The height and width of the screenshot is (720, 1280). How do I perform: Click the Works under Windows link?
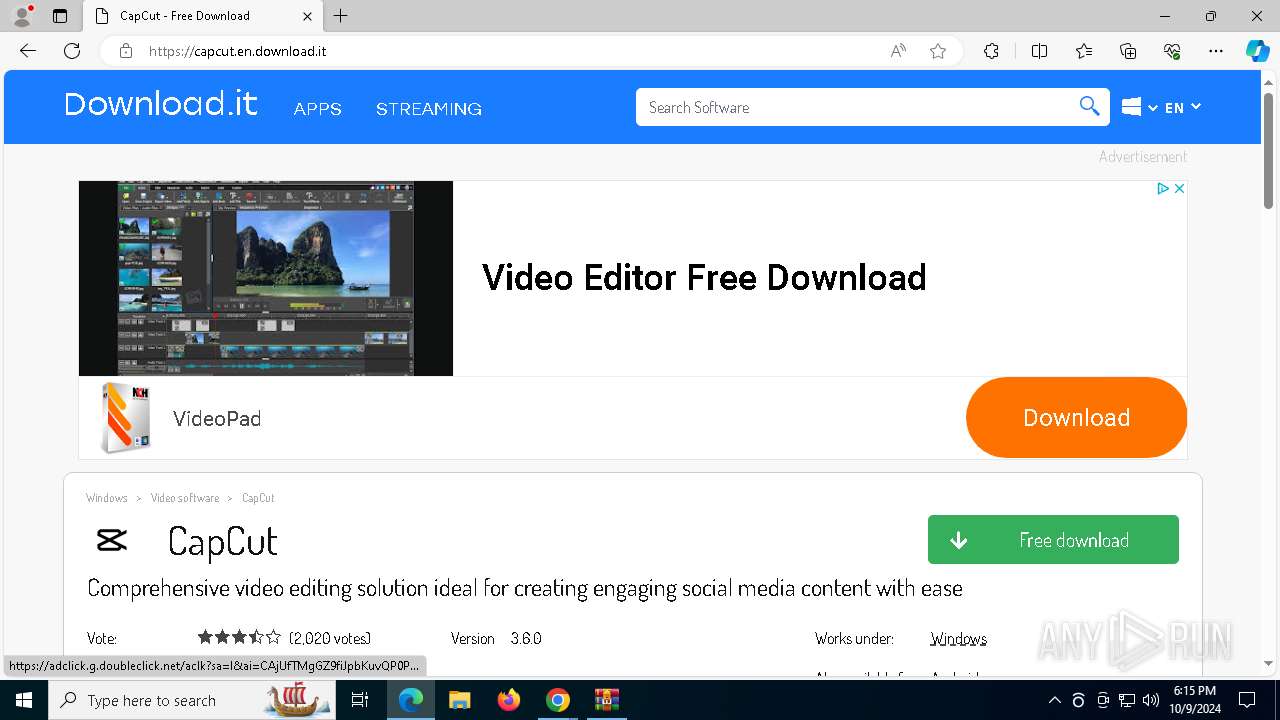(x=958, y=639)
